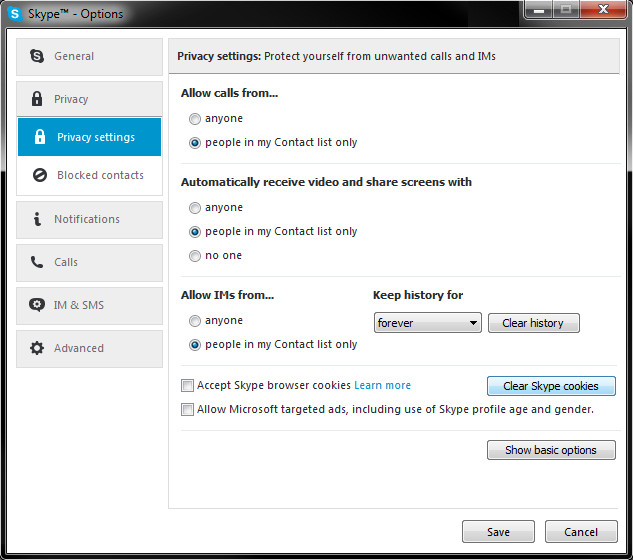Click the phone handset icon beside Calls
This screenshot has height=560, width=633.
click(x=37, y=262)
